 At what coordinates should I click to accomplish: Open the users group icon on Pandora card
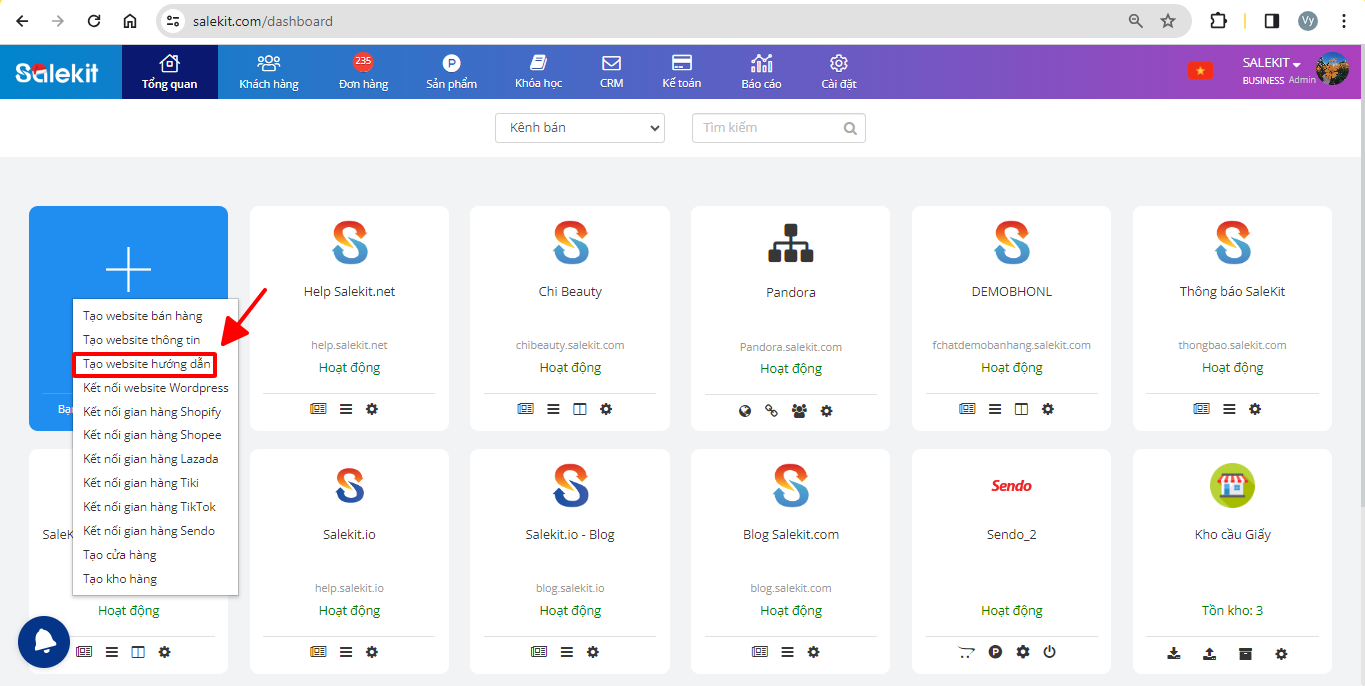tap(798, 411)
